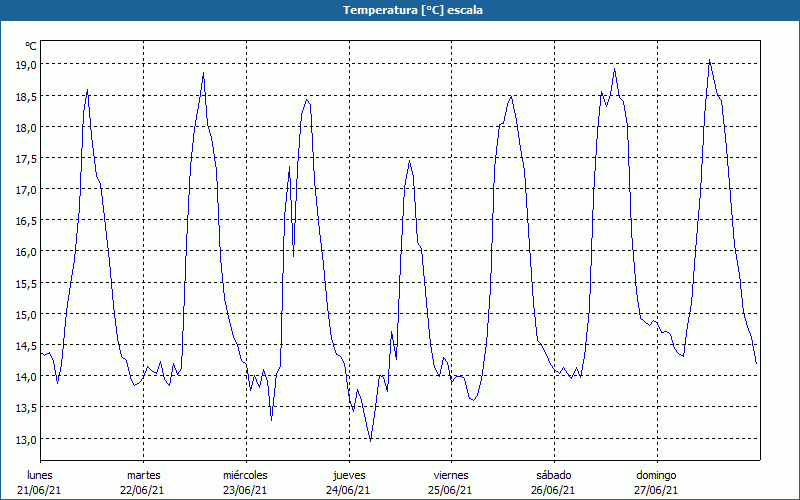
Task: Click the 'viernes' day label
Action: coord(451,475)
